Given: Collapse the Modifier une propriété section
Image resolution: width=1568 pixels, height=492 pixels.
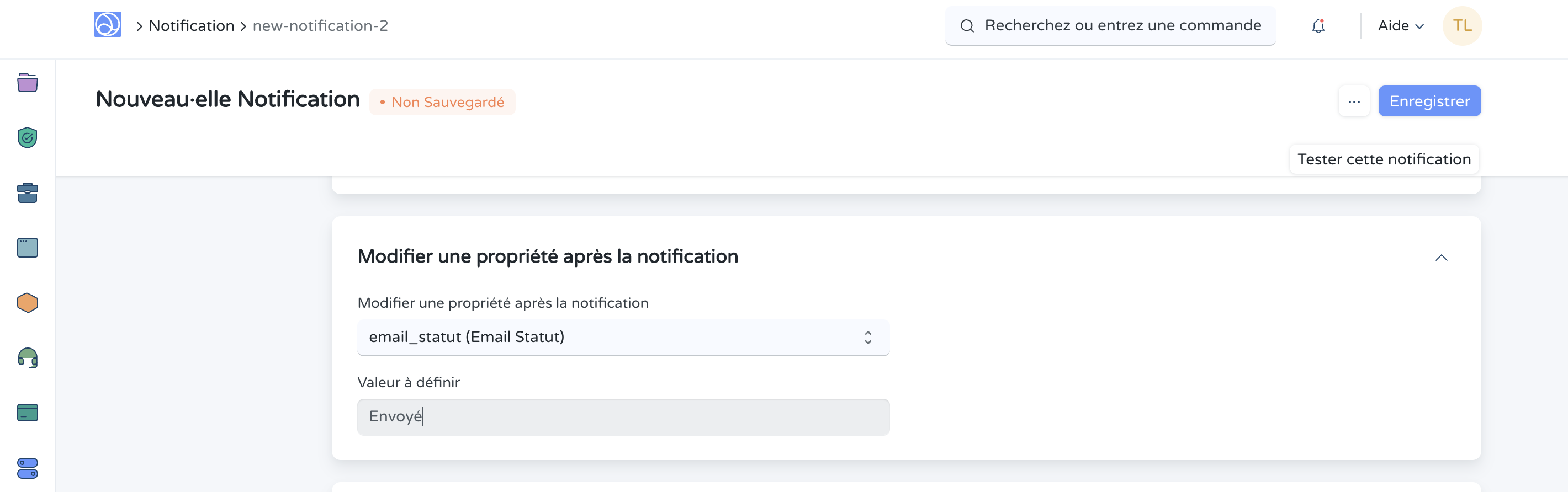Looking at the screenshot, I should pos(1441,258).
